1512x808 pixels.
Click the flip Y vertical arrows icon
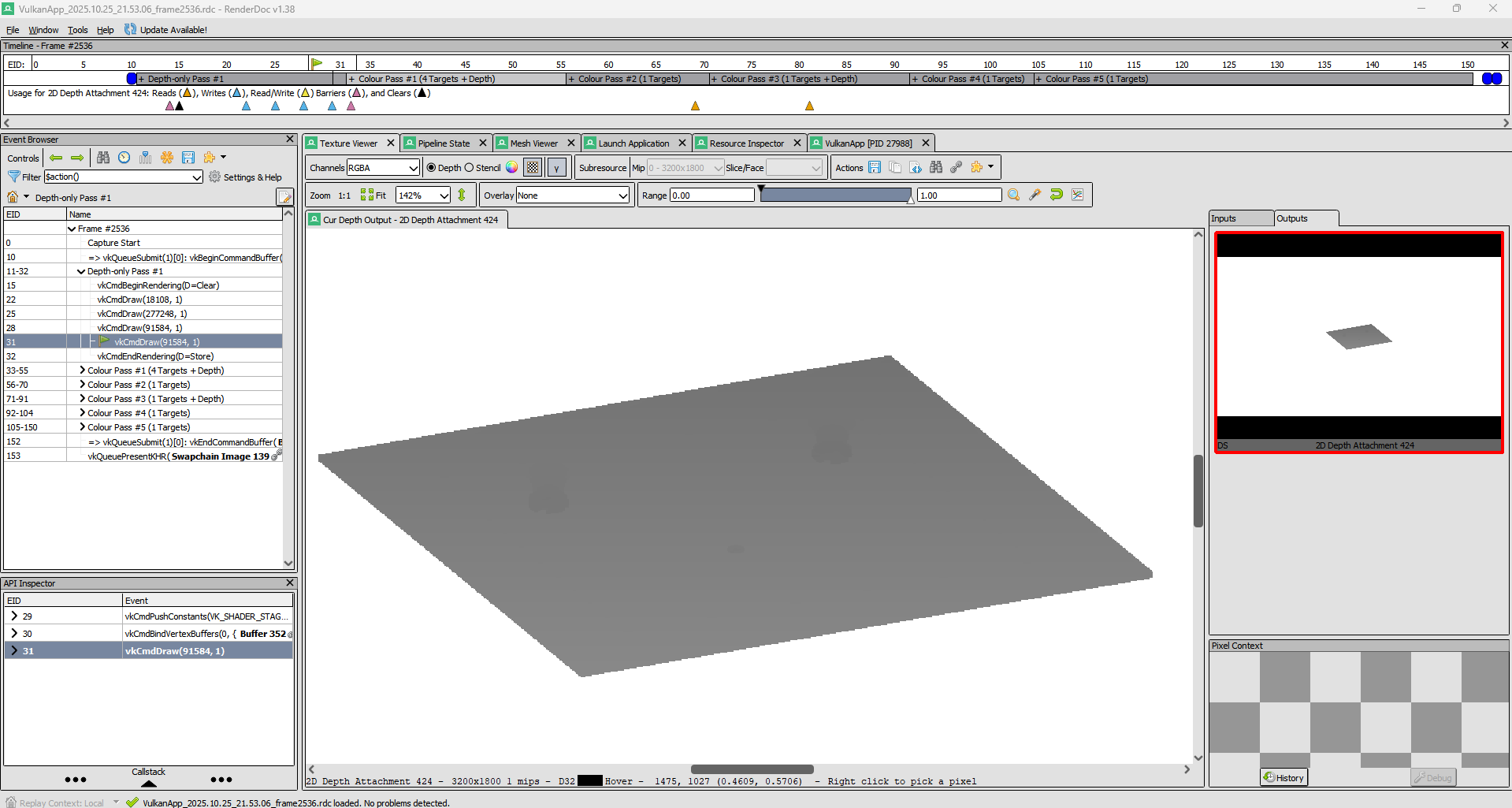click(x=462, y=195)
